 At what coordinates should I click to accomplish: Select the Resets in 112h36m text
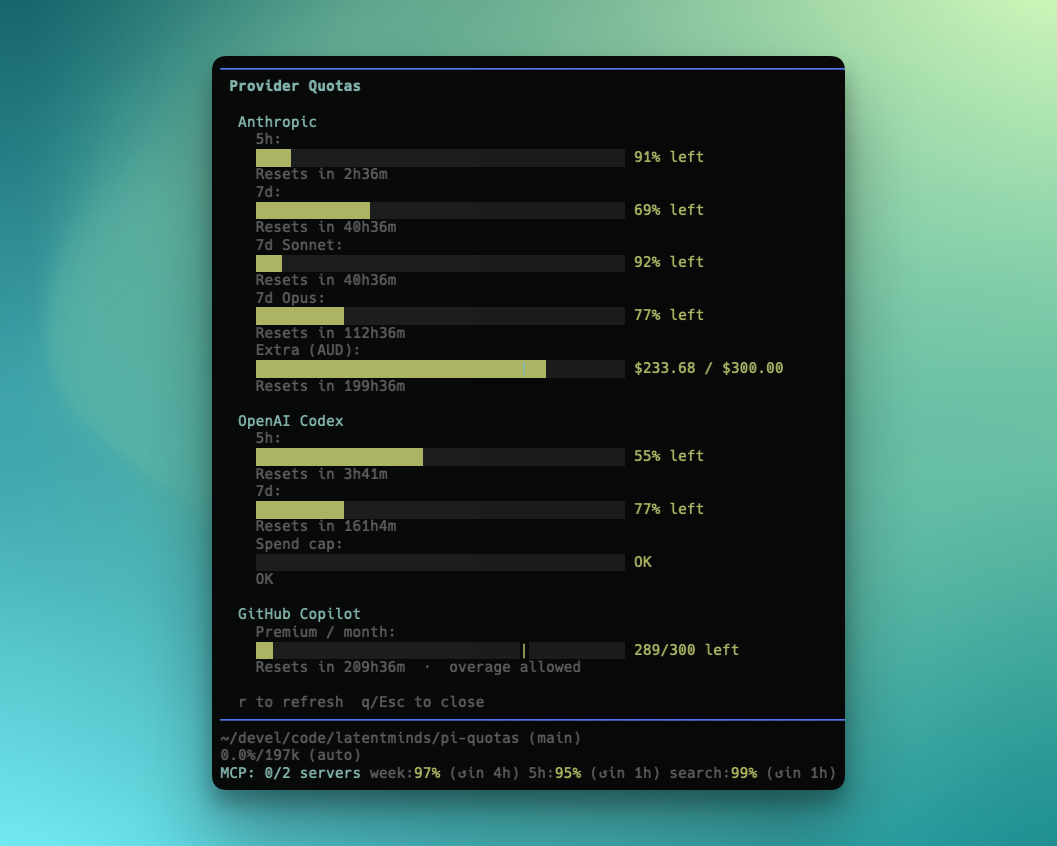pyautogui.click(x=330, y=333)
